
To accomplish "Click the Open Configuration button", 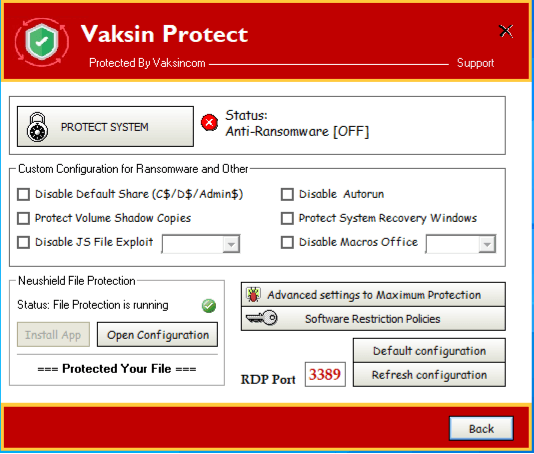I will [x=157, y=335].
